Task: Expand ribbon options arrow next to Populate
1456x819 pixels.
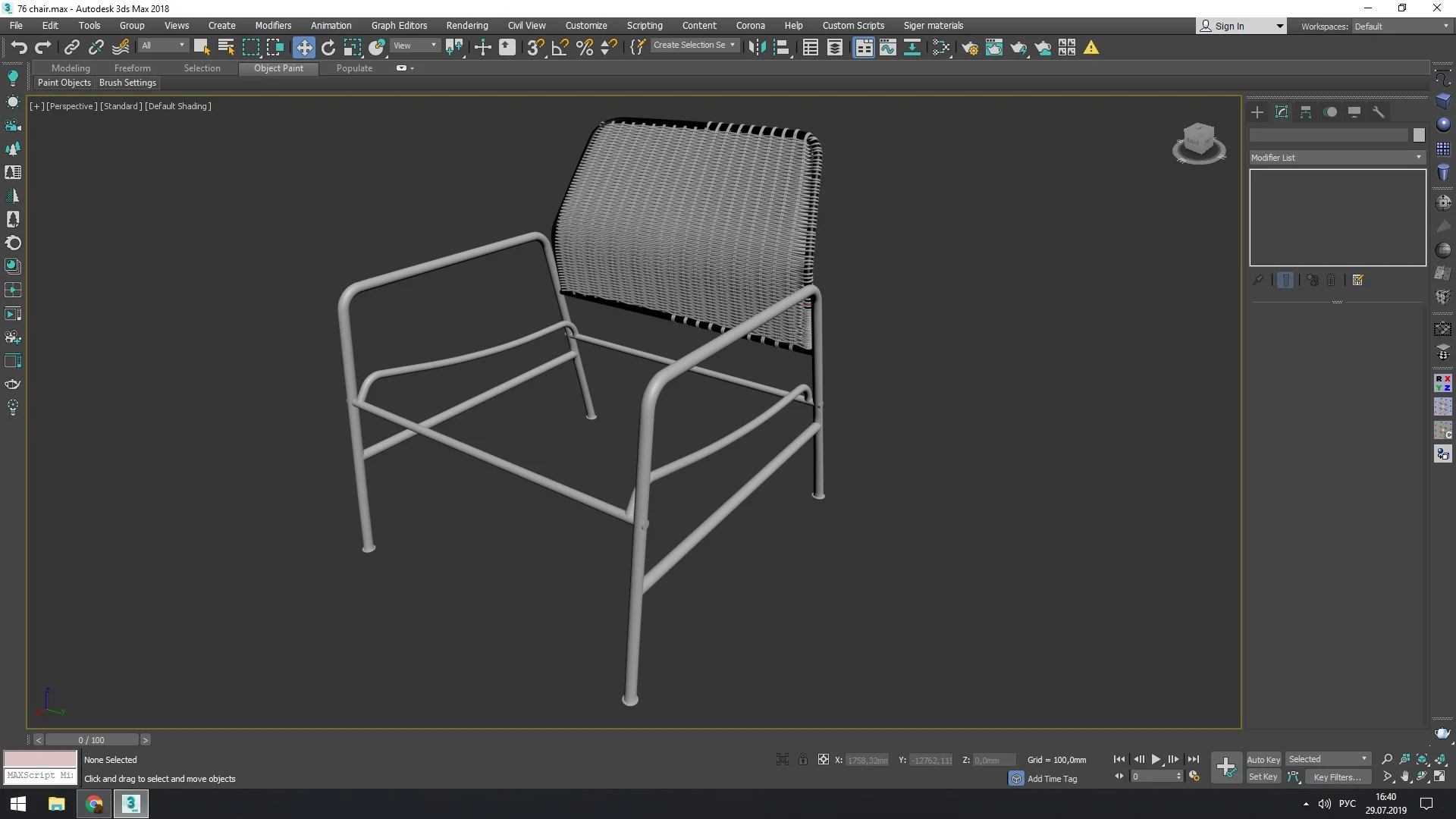Action: click(412, 68)
